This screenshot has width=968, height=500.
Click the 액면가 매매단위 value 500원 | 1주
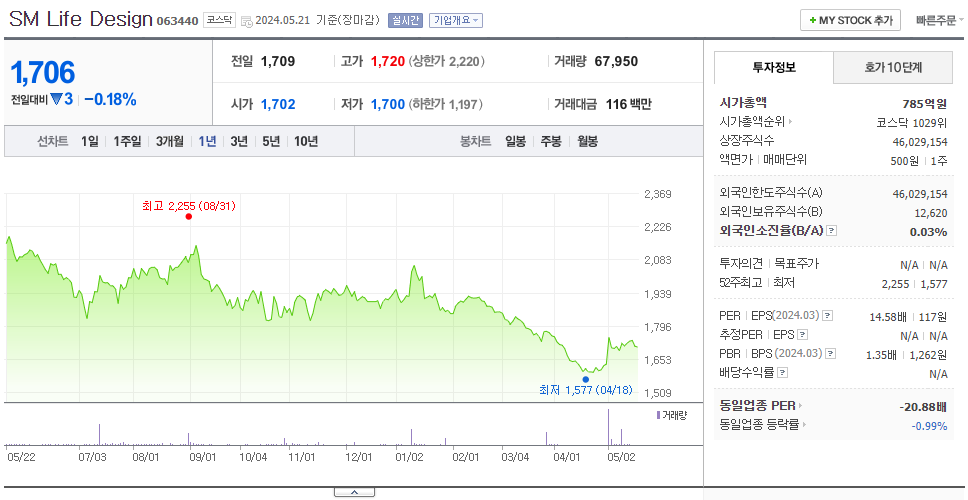point(920,160)
